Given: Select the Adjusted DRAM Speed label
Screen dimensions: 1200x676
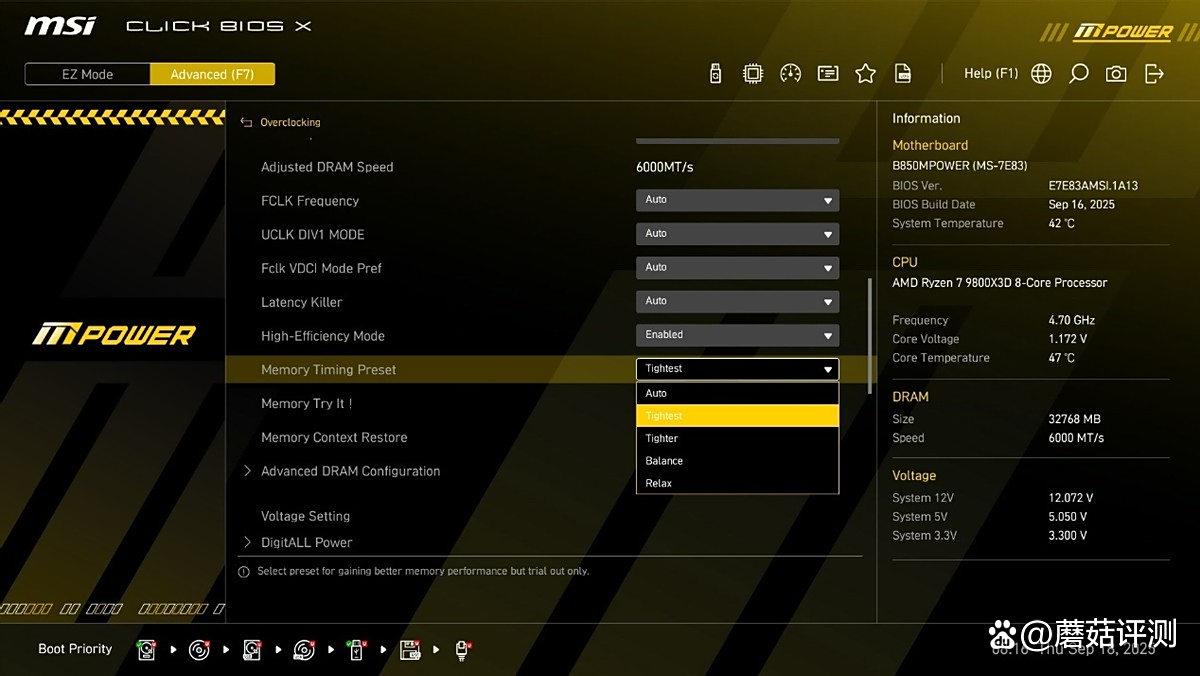Looking at the screenshot, I should [x=327, y=167].
